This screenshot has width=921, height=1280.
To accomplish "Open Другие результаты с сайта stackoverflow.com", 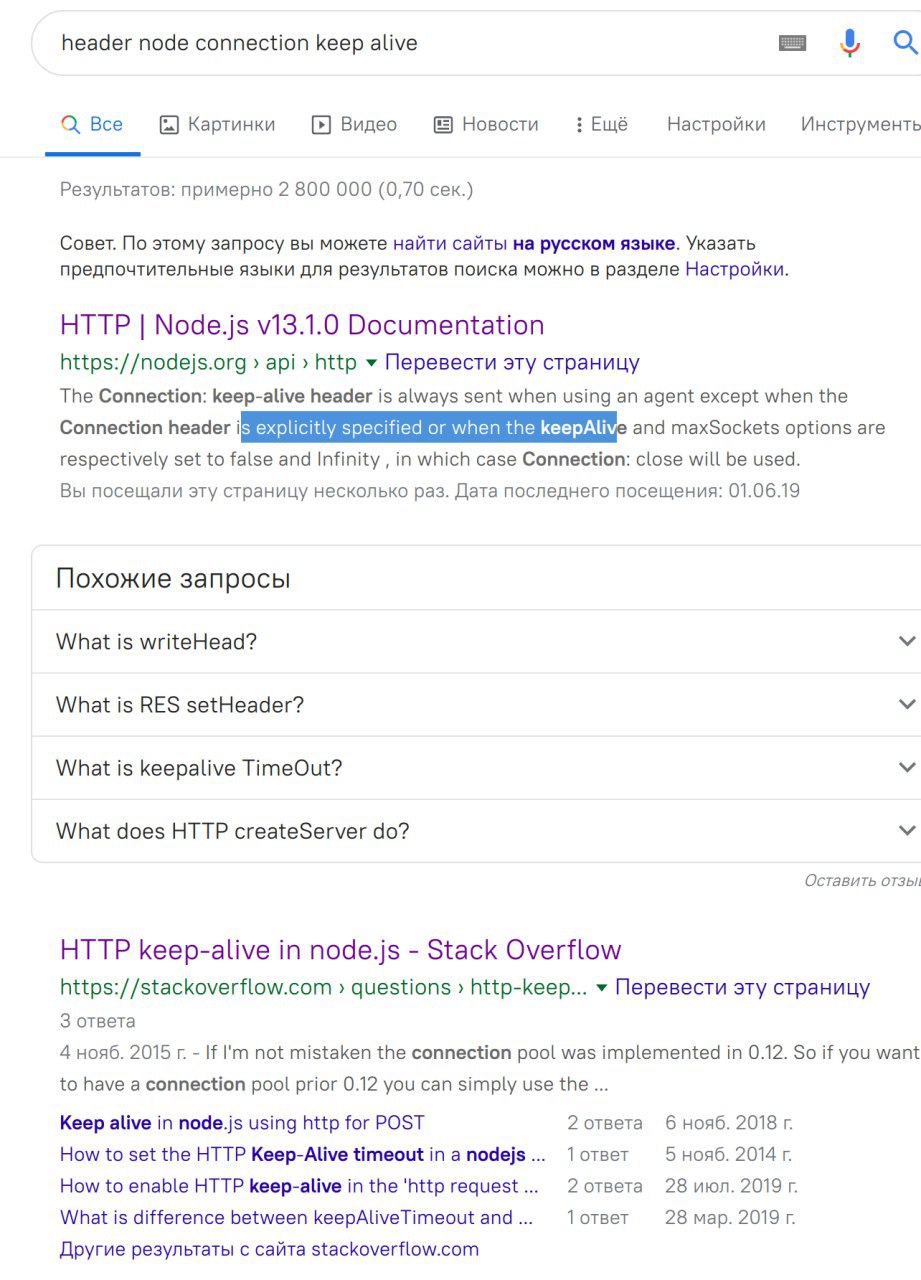I will [x=269, y=1249].
